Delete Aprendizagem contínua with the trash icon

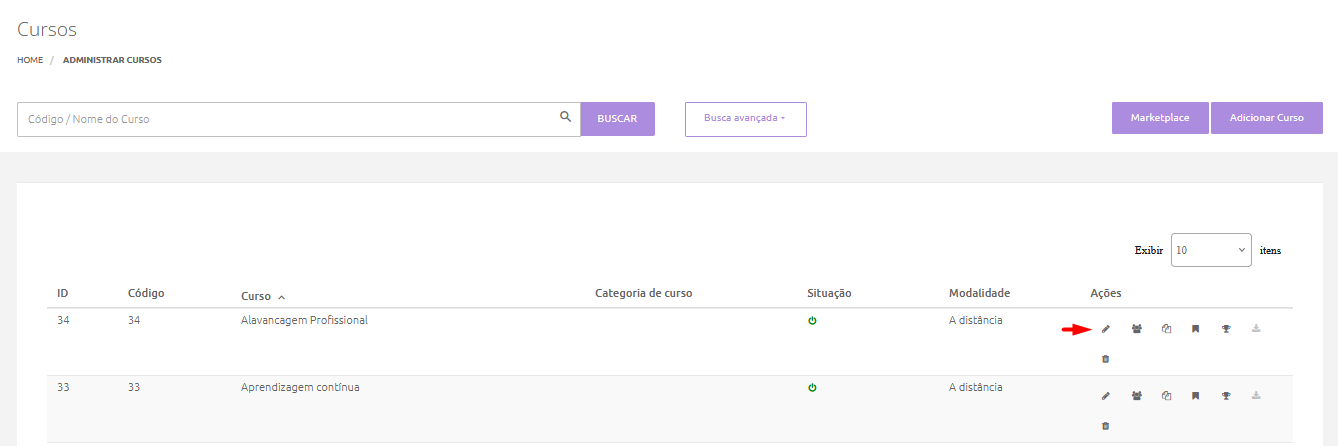pyautogui.click(x=1105, y=426)
